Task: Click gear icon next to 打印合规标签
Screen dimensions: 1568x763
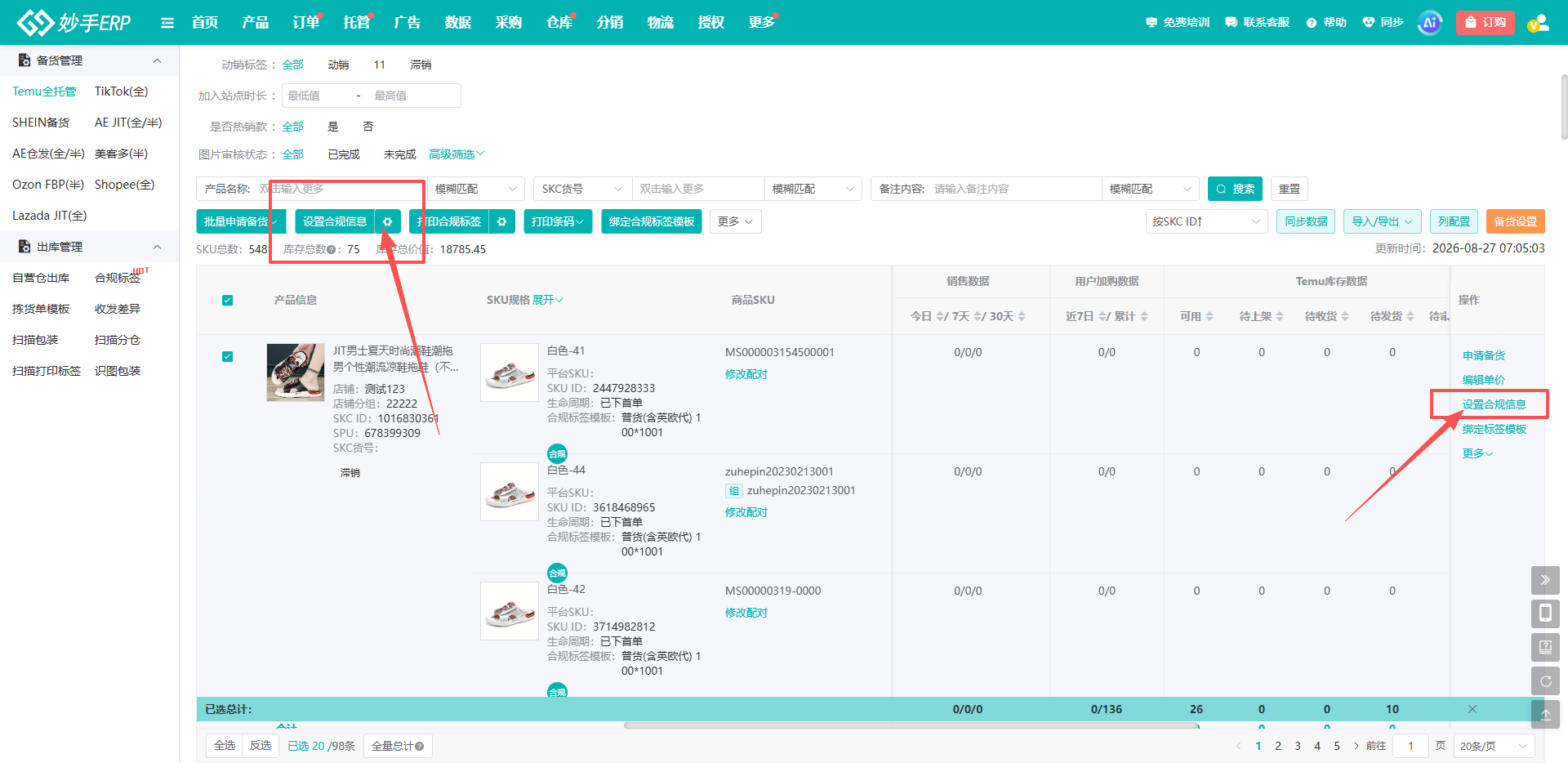Action: 502,221
